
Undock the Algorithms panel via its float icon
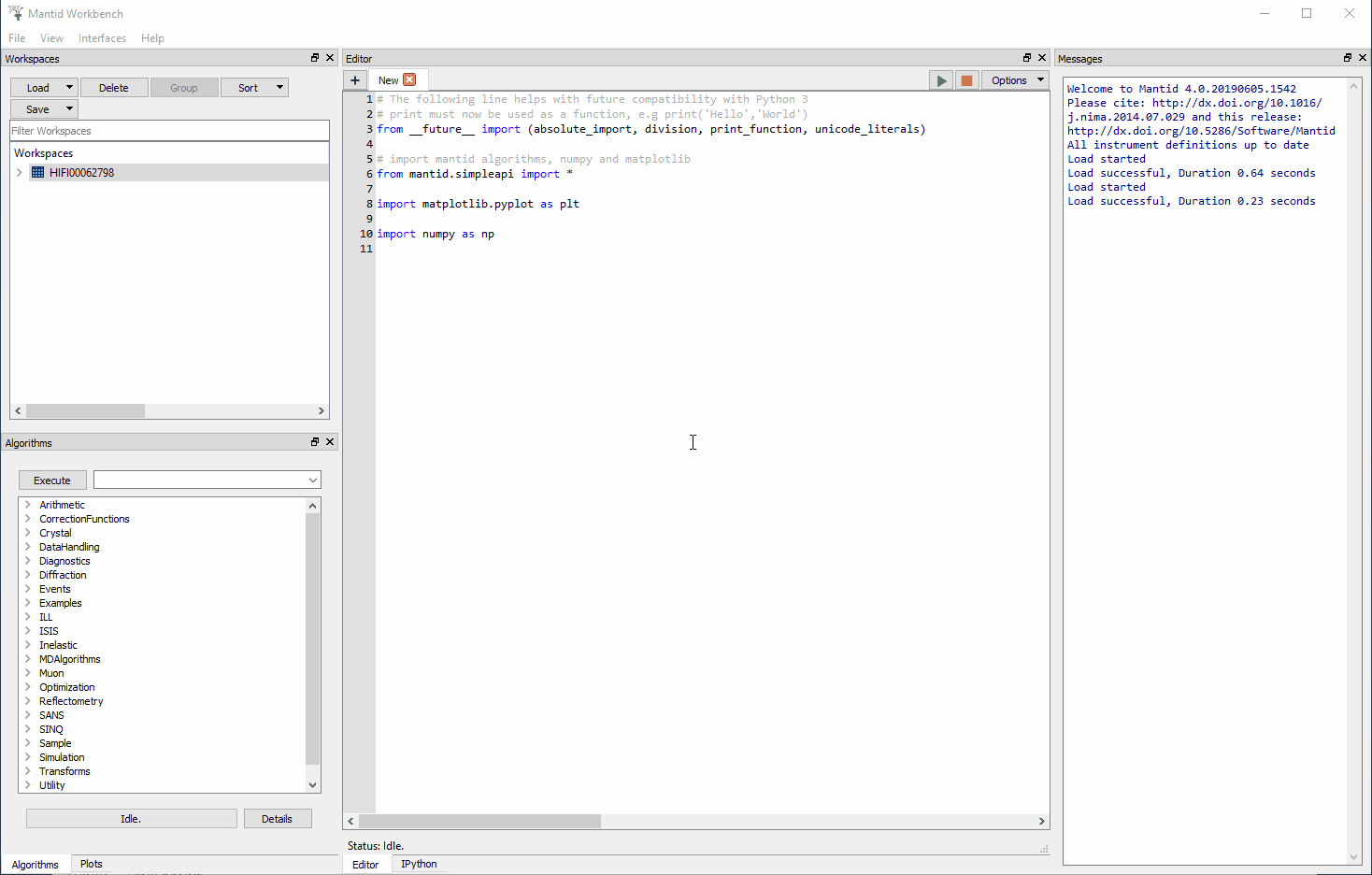click(314, 441)
